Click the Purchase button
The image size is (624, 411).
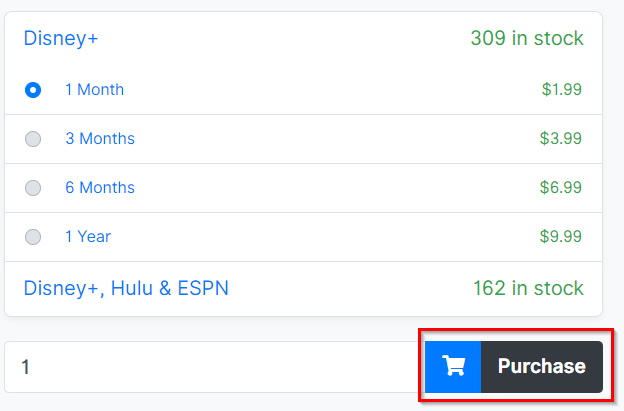(x=514, y=366)
